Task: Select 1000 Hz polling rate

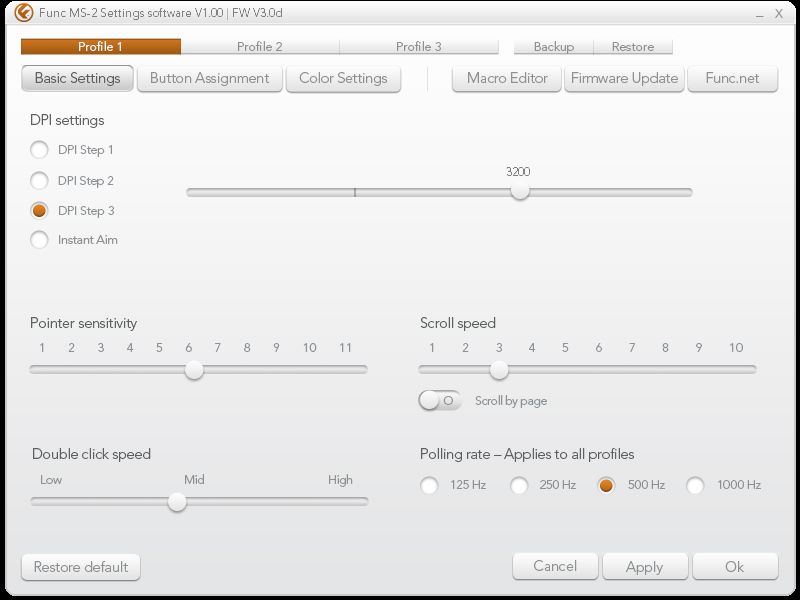Action: coord(695,485)
